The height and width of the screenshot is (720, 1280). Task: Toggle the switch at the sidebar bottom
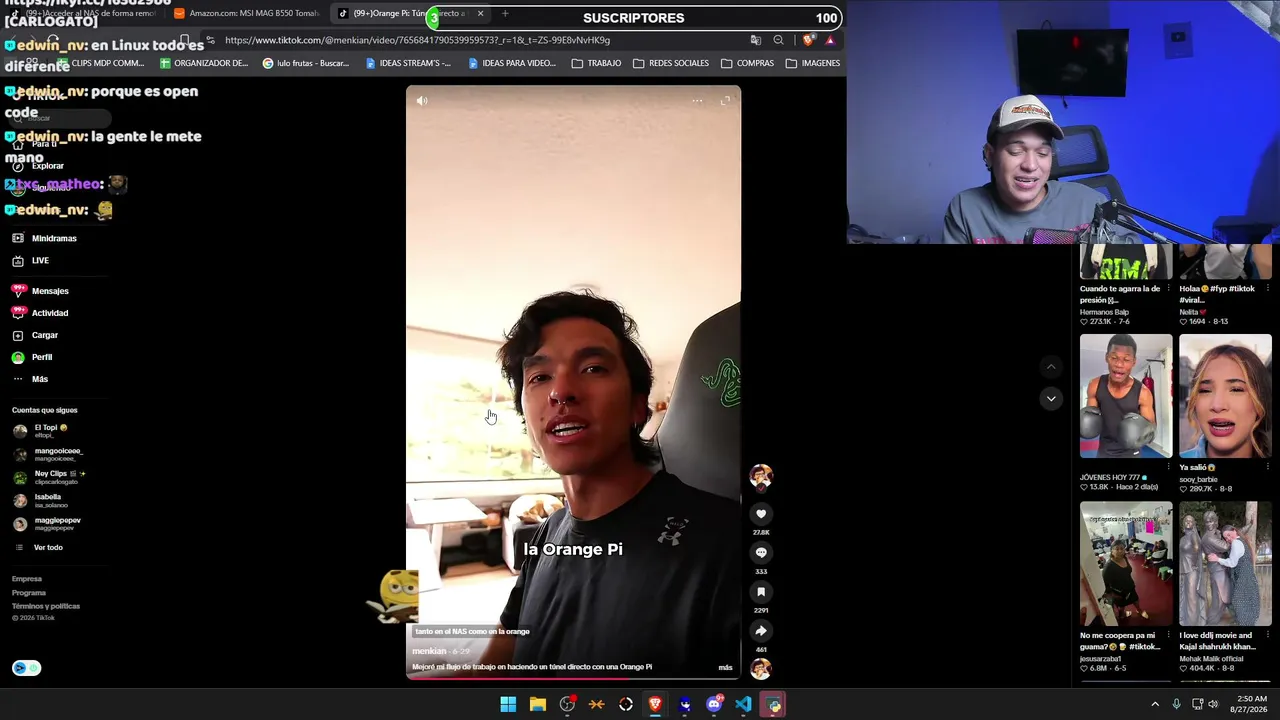(x=27, y=668)
